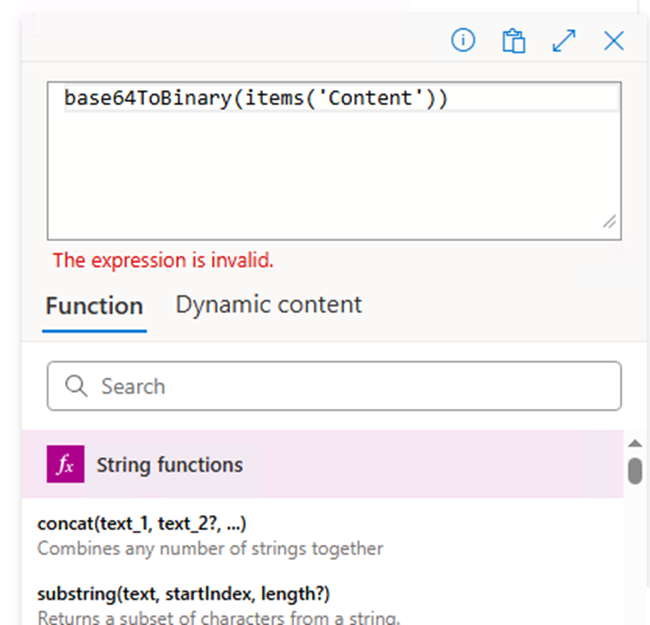The height and width of the screenshot is (625, 650).
Task: Click 'Combines any number of strings together' description
Action: point(210,548)
